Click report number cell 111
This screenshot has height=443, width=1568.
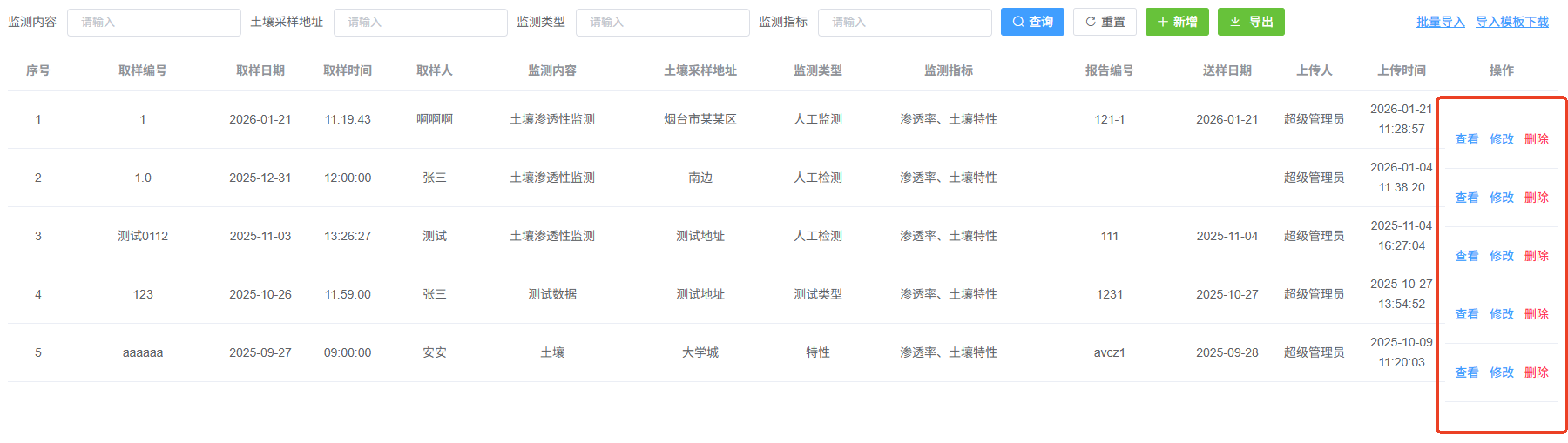point(1109,236)
